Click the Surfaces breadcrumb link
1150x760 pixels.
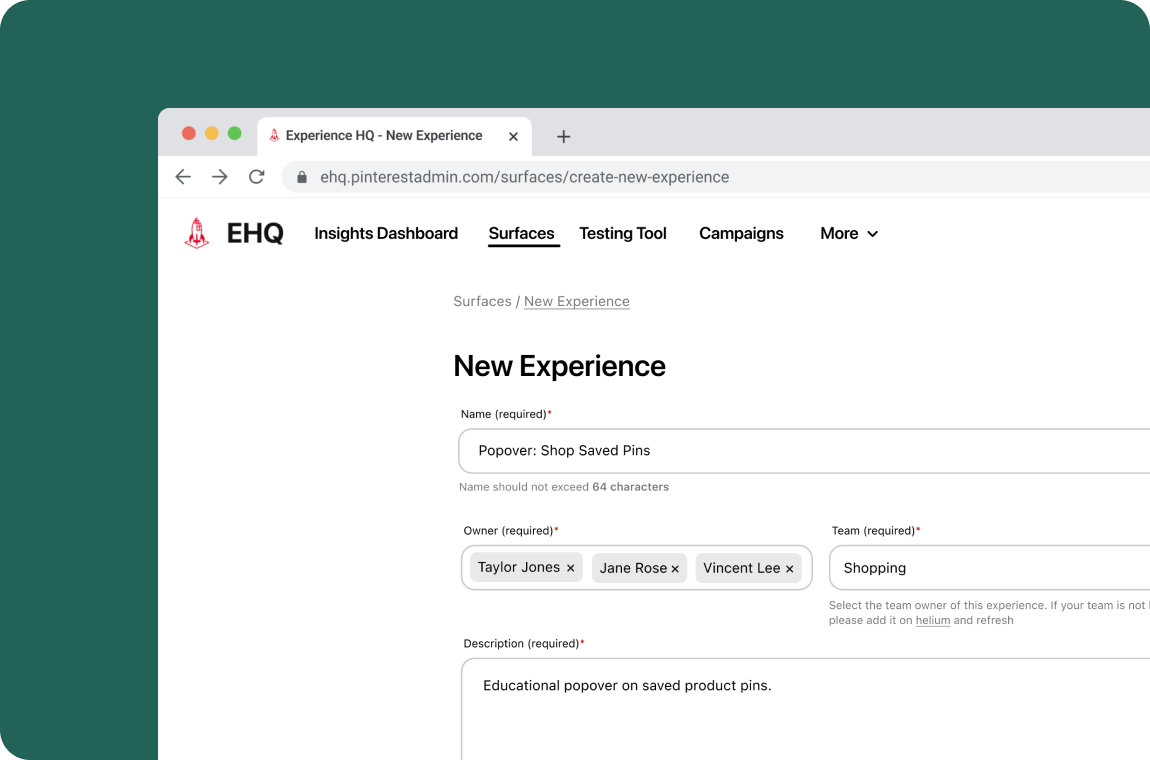pyautogui.click(x=482, y=301)
